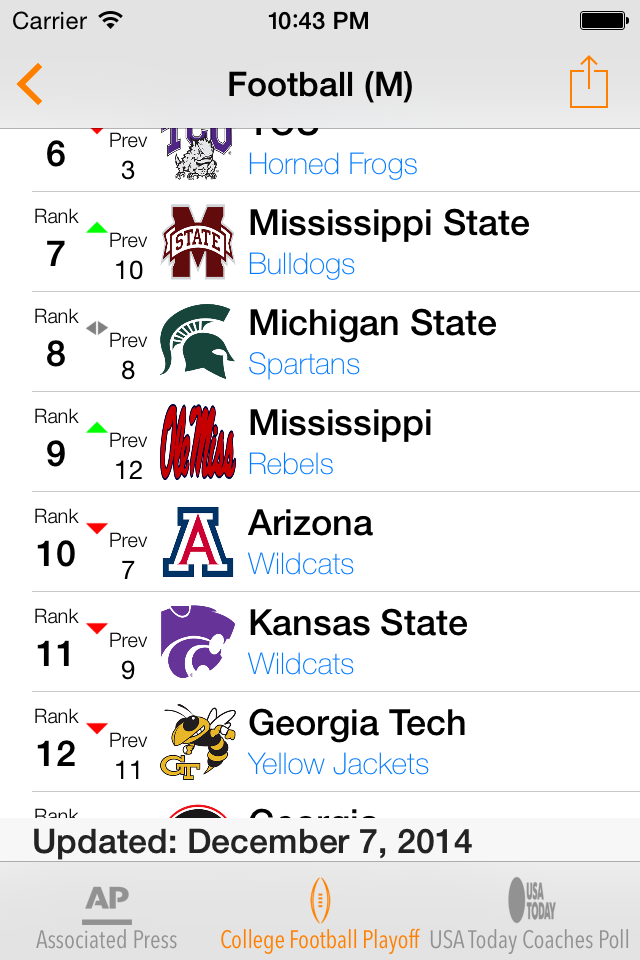Tap the Ole Miss logo

[x=197, y=441]
